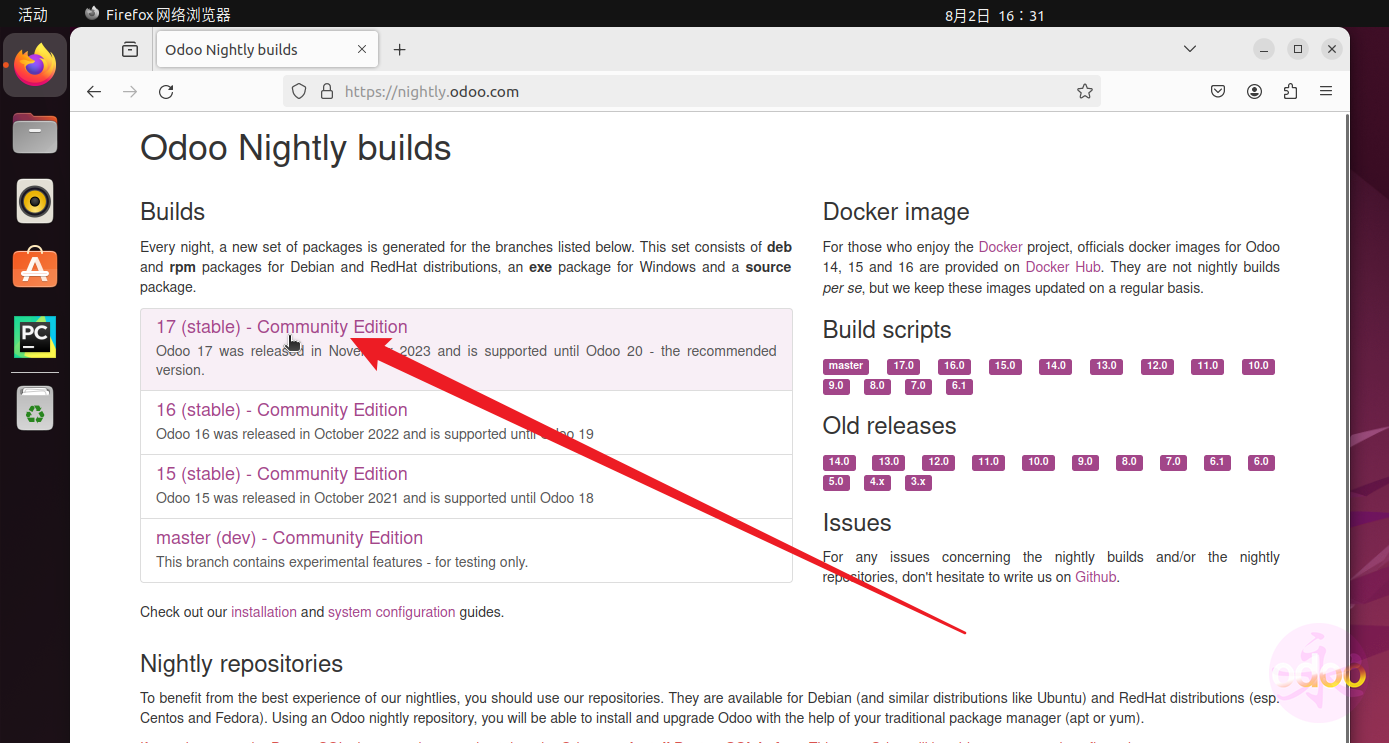This screenshot has height=743, width=1389.
Task: Follow the Github link under Issues
Action: [x=1096, y=577]
